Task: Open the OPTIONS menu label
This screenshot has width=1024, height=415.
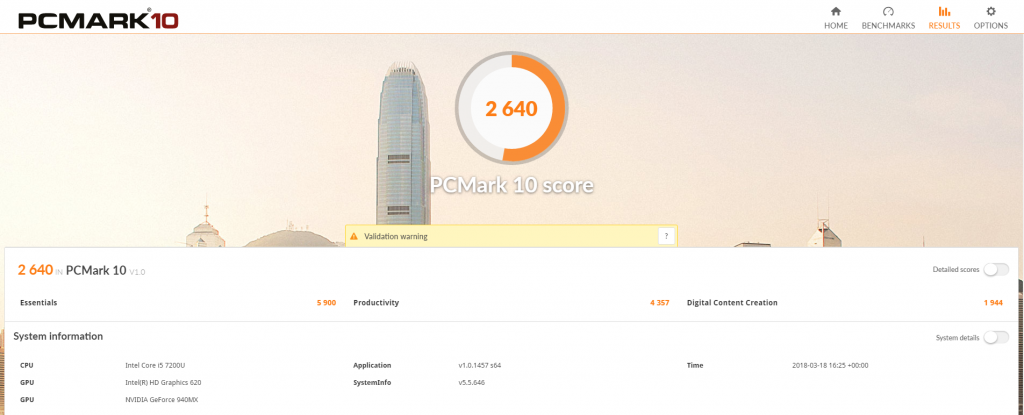Action: point(991,26)
